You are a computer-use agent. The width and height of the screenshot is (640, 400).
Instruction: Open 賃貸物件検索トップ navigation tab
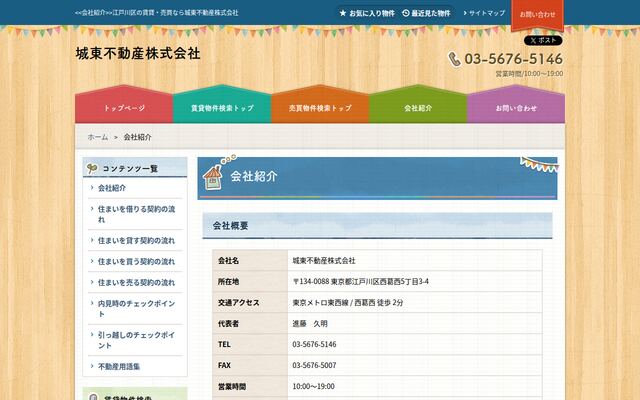(222, 104)
